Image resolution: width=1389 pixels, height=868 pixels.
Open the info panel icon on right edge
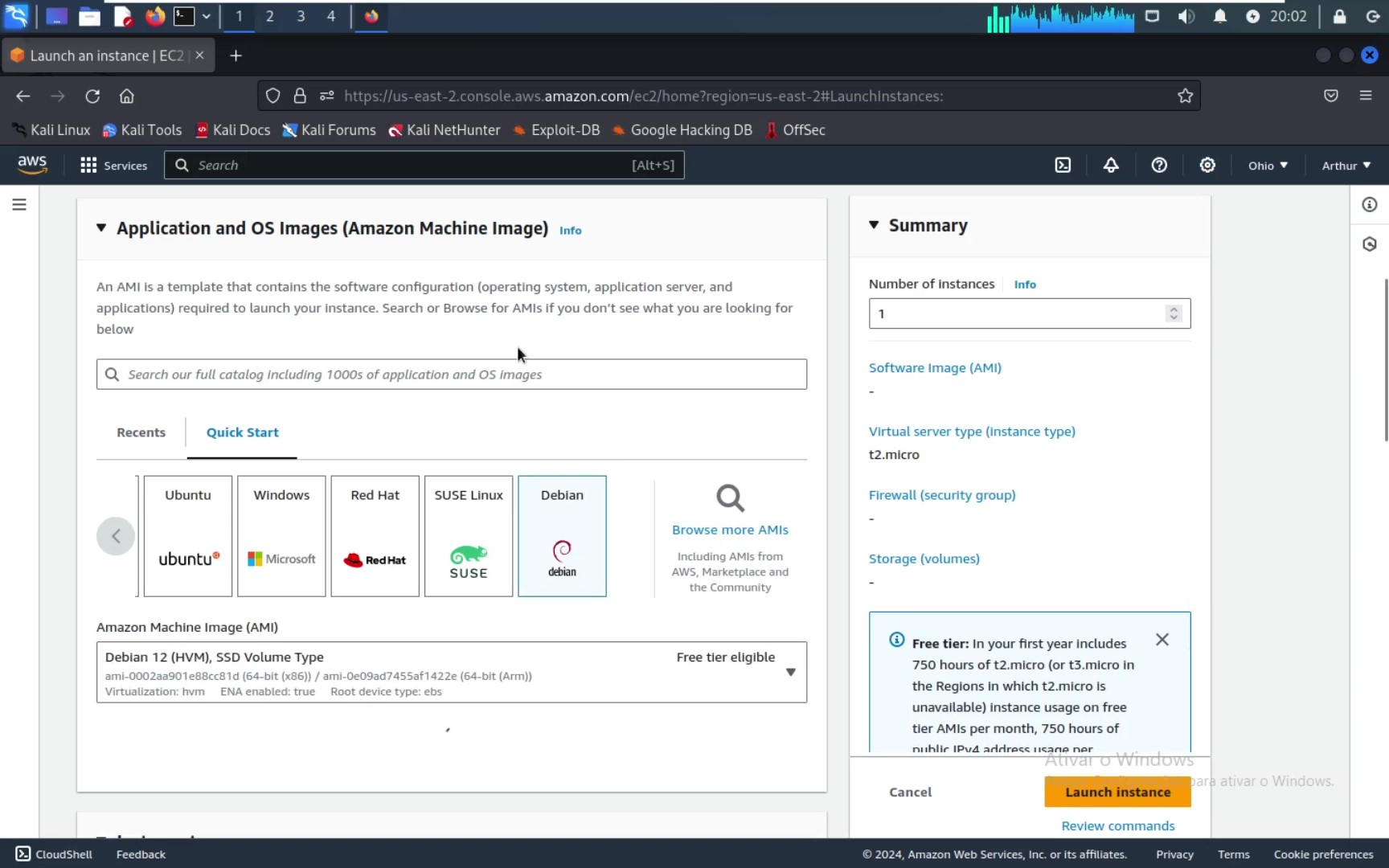pyautogui.click(x=1370, y=205)
